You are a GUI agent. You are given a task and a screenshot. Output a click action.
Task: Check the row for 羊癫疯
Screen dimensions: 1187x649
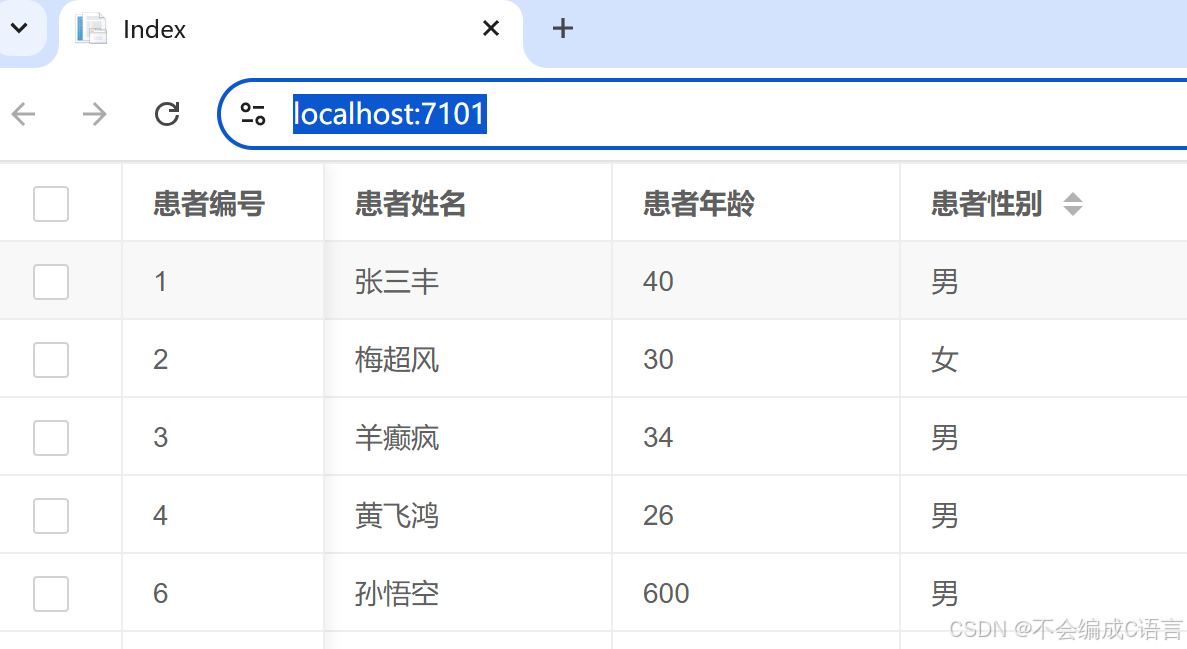(x=51, y=438)
